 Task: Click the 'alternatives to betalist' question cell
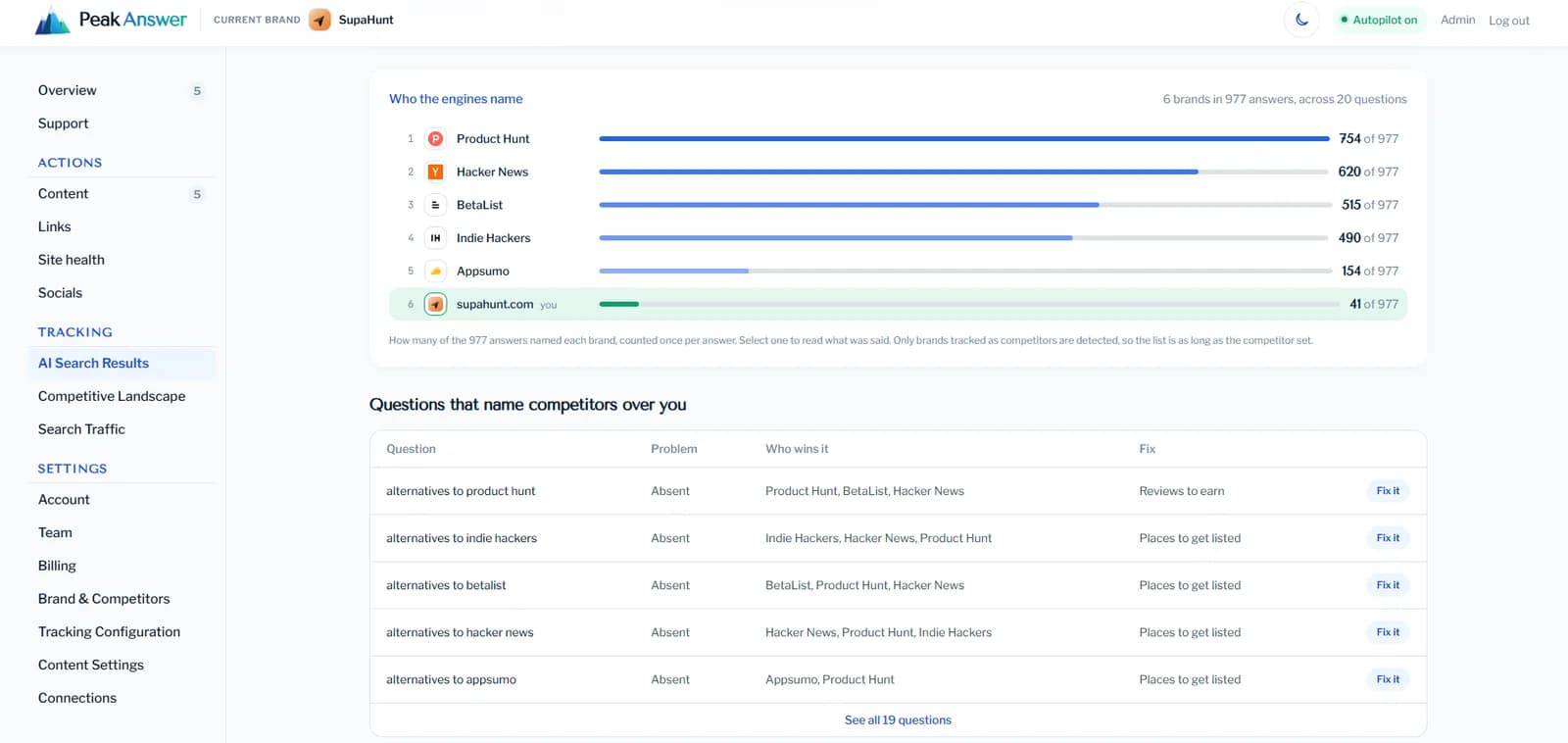coord(446,585)
